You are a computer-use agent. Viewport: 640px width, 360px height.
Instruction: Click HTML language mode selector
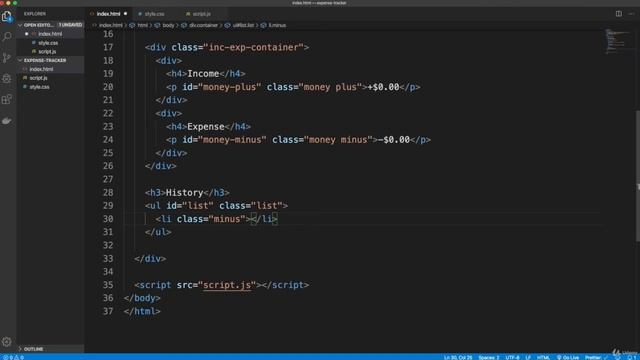543,357
